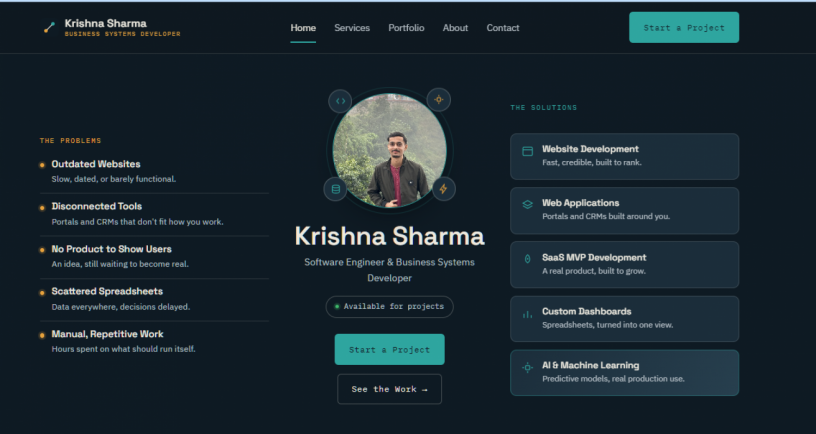Viewport: 816px width, 434px height.
Task: Click the large Krishna Sharma hero heading
Action: pos(389,236)
